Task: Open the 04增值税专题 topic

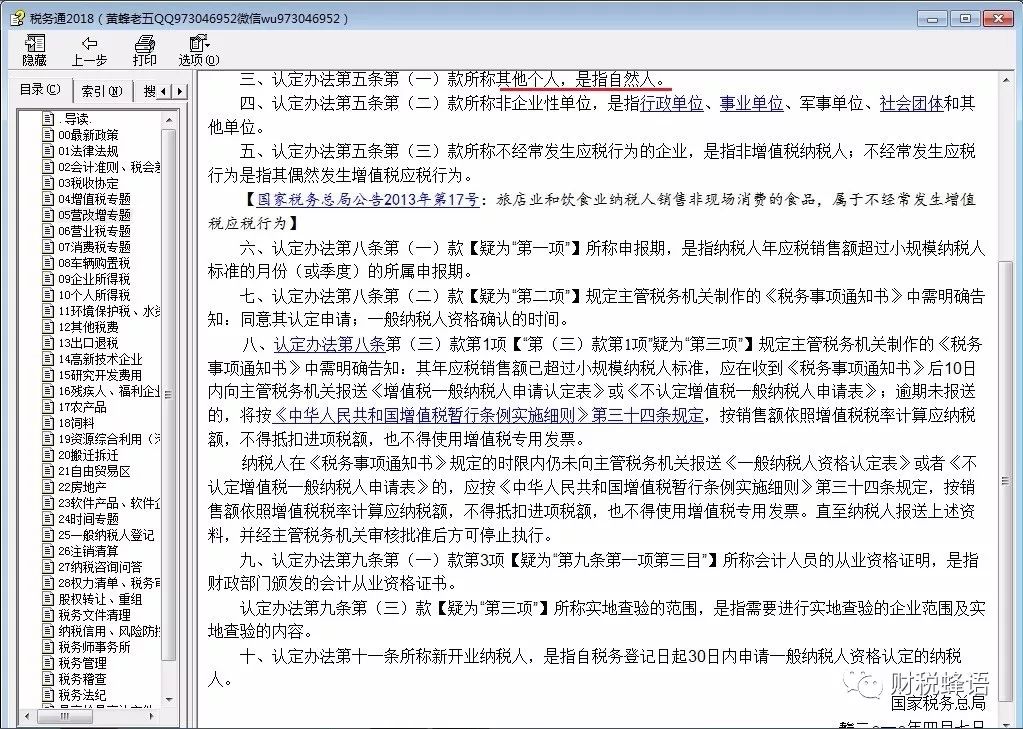Action: click(94, 199)
